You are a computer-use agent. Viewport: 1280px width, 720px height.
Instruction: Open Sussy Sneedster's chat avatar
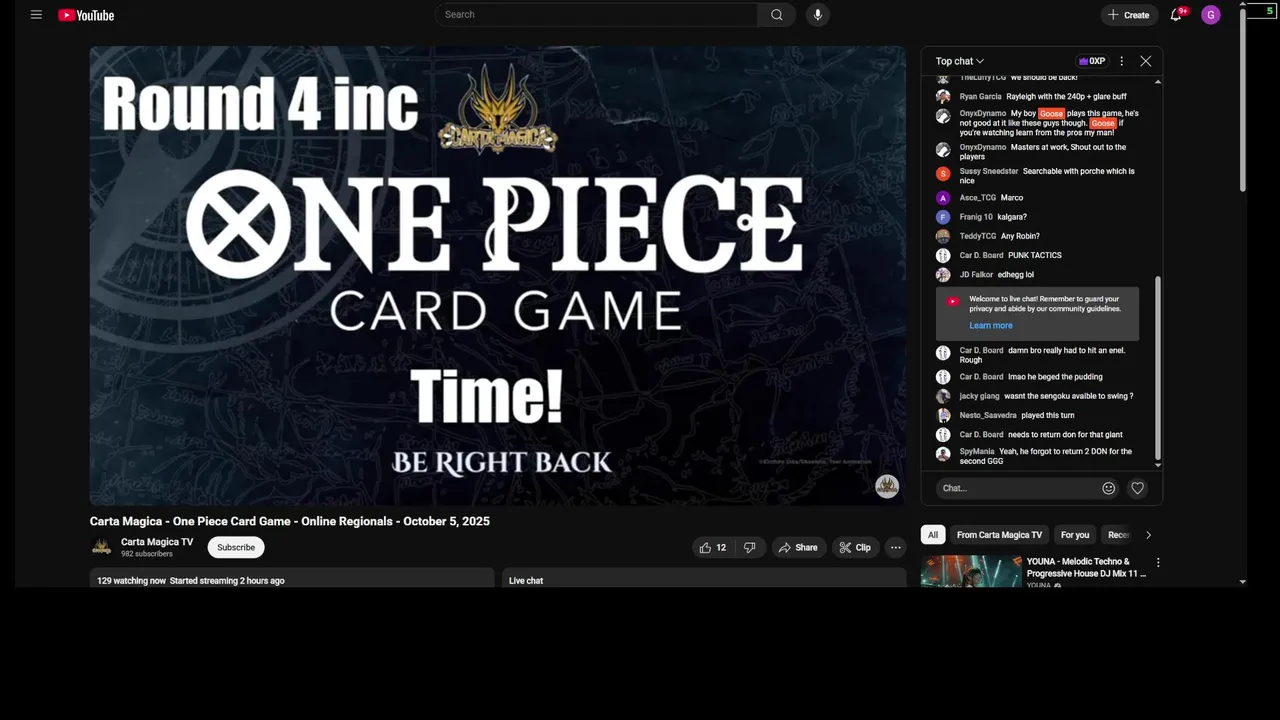(x=943, y=174)
